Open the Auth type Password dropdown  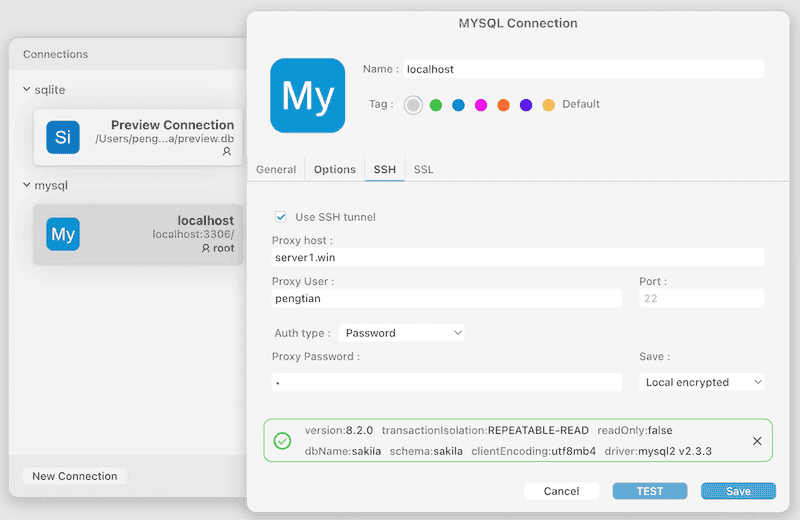(x=402, y=333)
